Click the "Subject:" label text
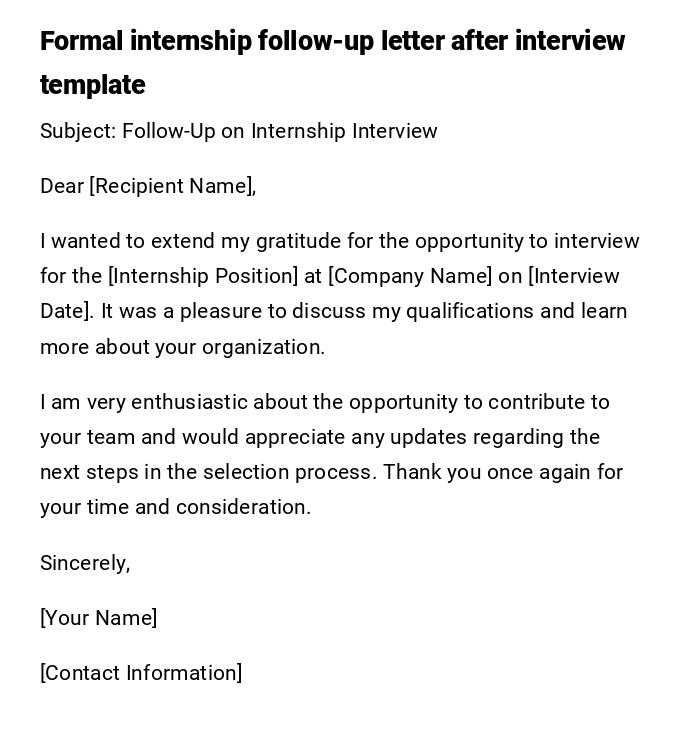700x735 pixels. click(x=78, y=131)
